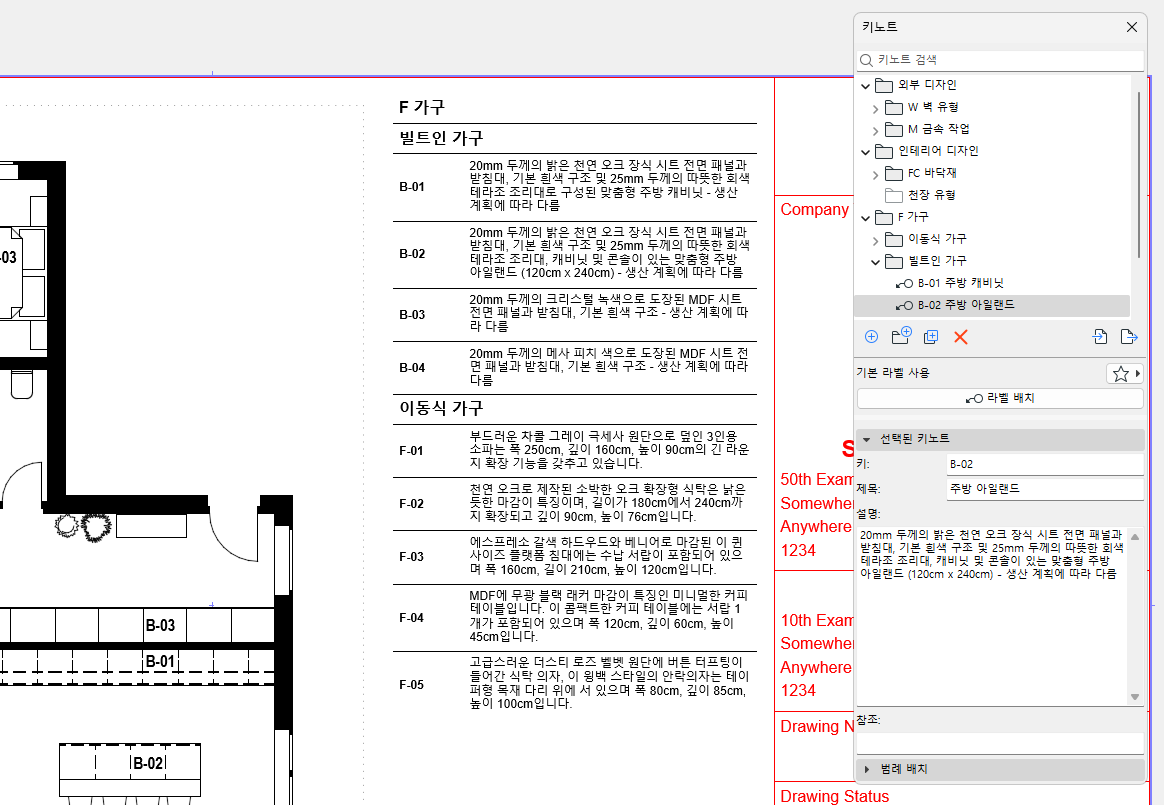Import keynotes from file
Viewport: 1164px width, 805px height.
click(1099, 336)
